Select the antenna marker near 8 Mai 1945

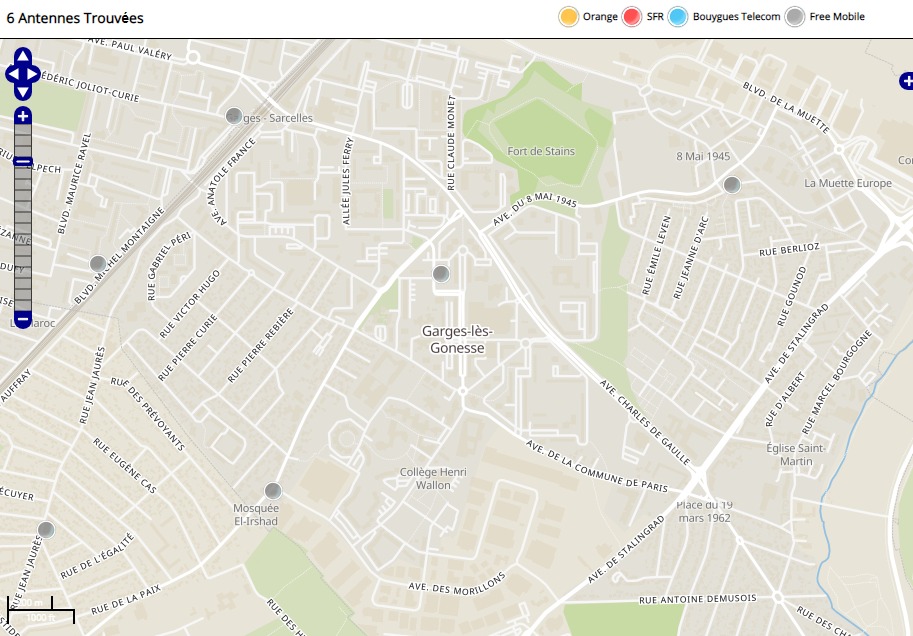[x=732, y=184]
